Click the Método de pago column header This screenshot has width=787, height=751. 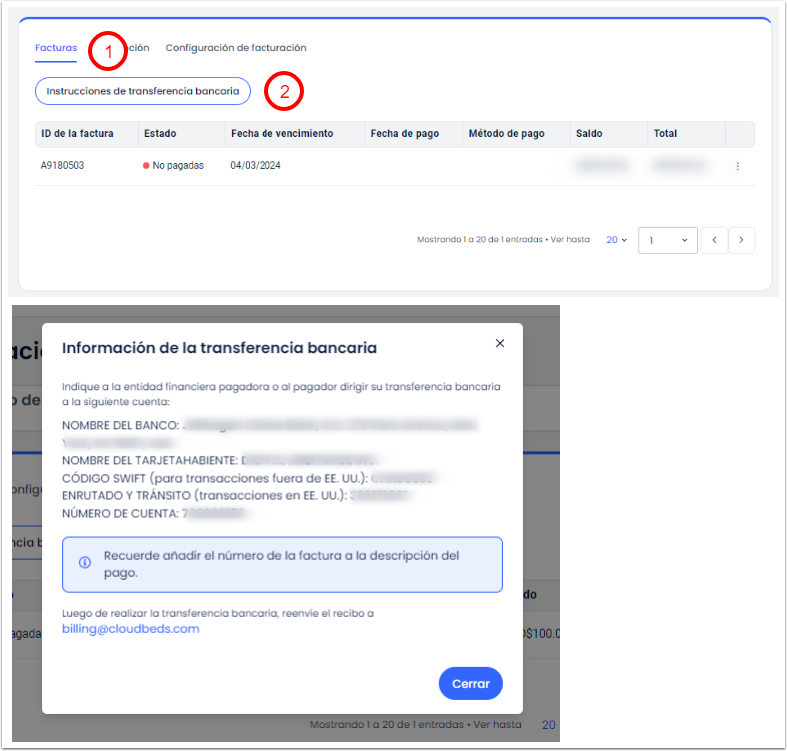point(506,133)
